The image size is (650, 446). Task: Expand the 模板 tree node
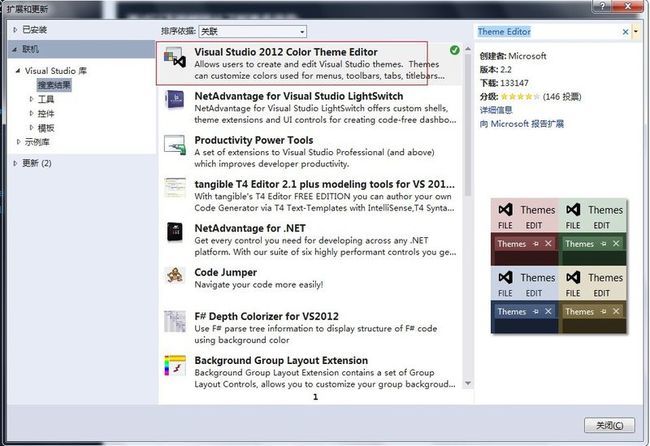(32, 128)
